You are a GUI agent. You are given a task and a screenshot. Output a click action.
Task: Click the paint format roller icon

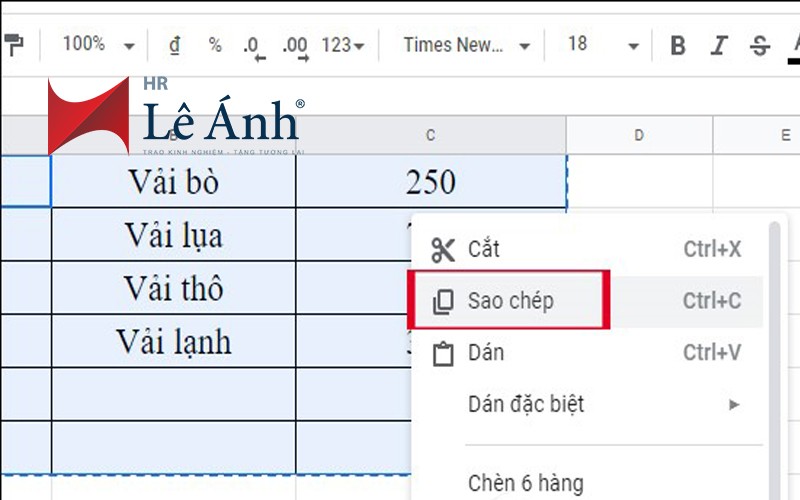coord(13,45)
